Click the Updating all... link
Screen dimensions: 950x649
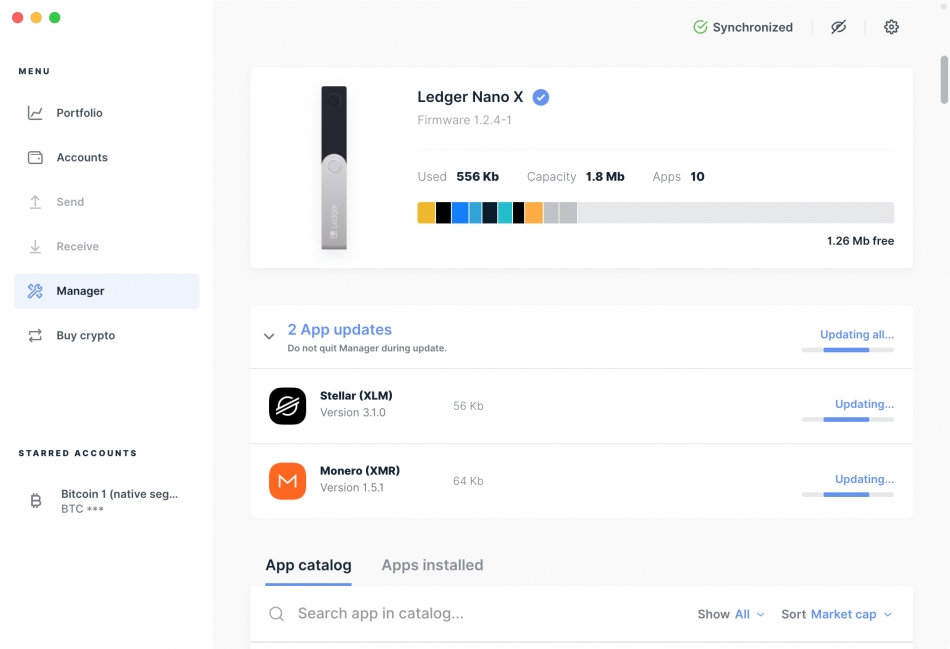857,334
